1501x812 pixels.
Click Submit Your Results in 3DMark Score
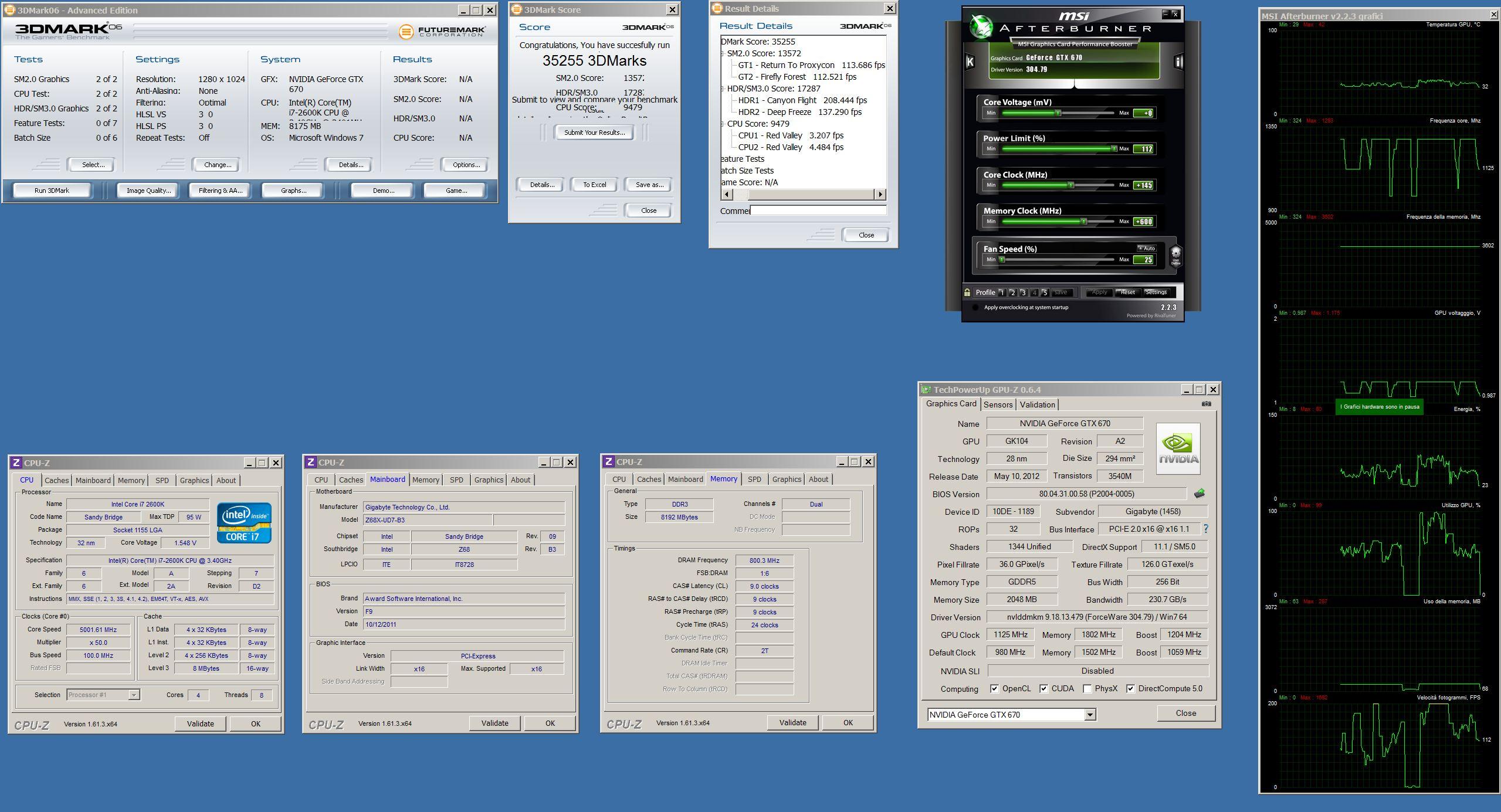[594, 132]
